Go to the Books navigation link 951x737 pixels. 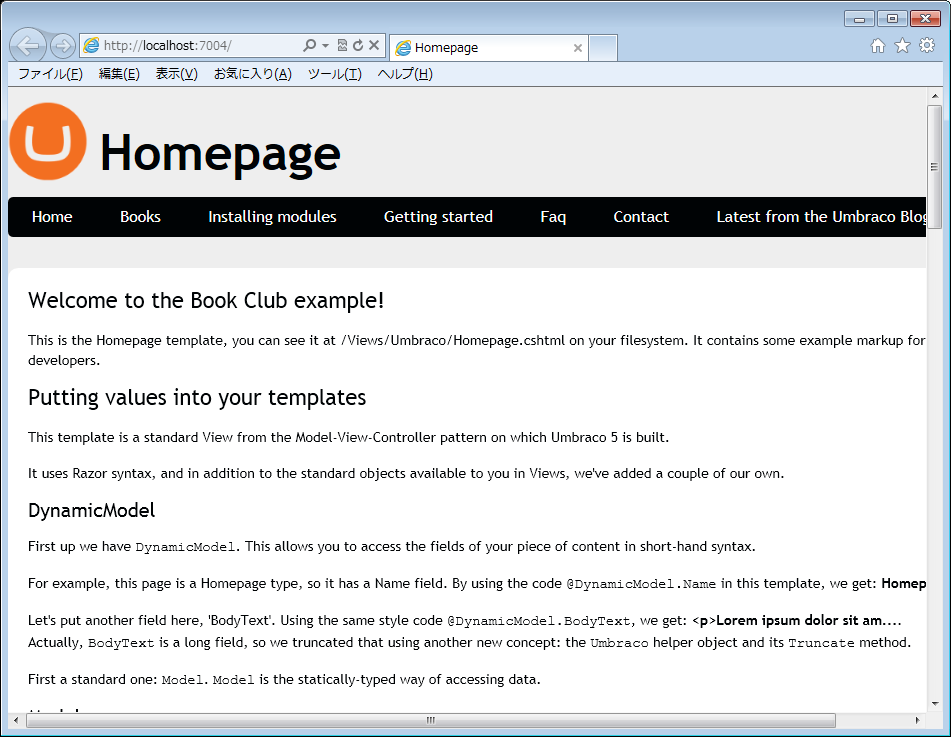coord(140,217)
